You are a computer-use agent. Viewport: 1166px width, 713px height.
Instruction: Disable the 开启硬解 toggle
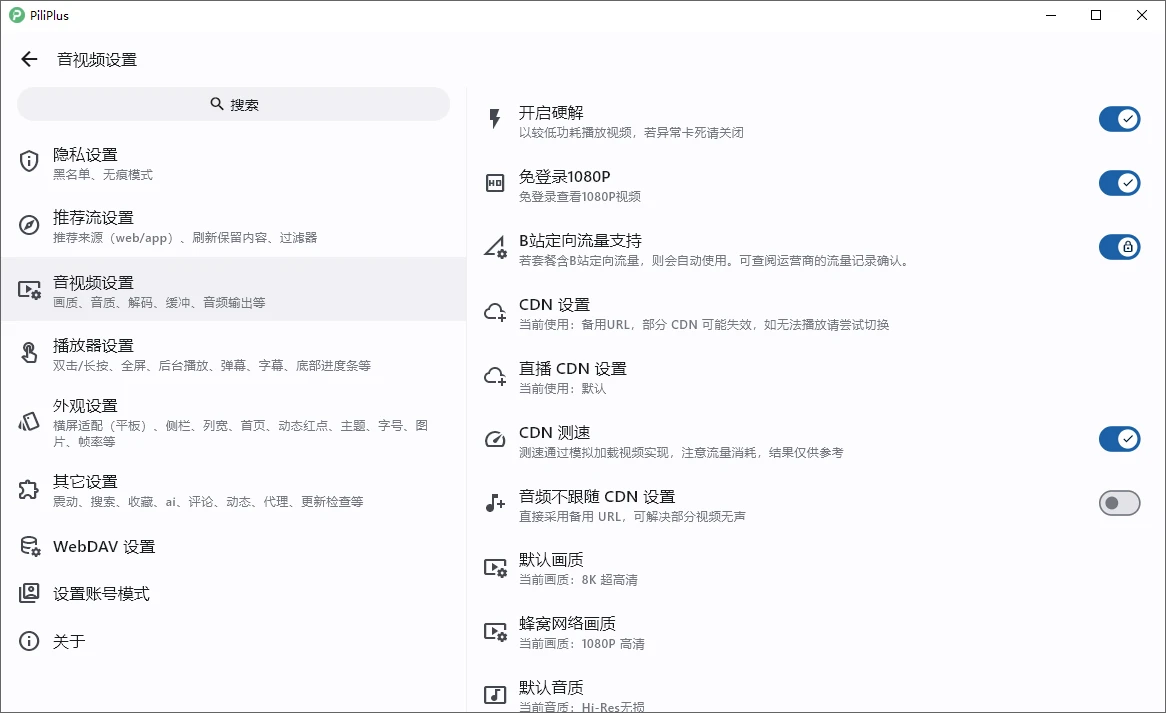point(1119,118)
